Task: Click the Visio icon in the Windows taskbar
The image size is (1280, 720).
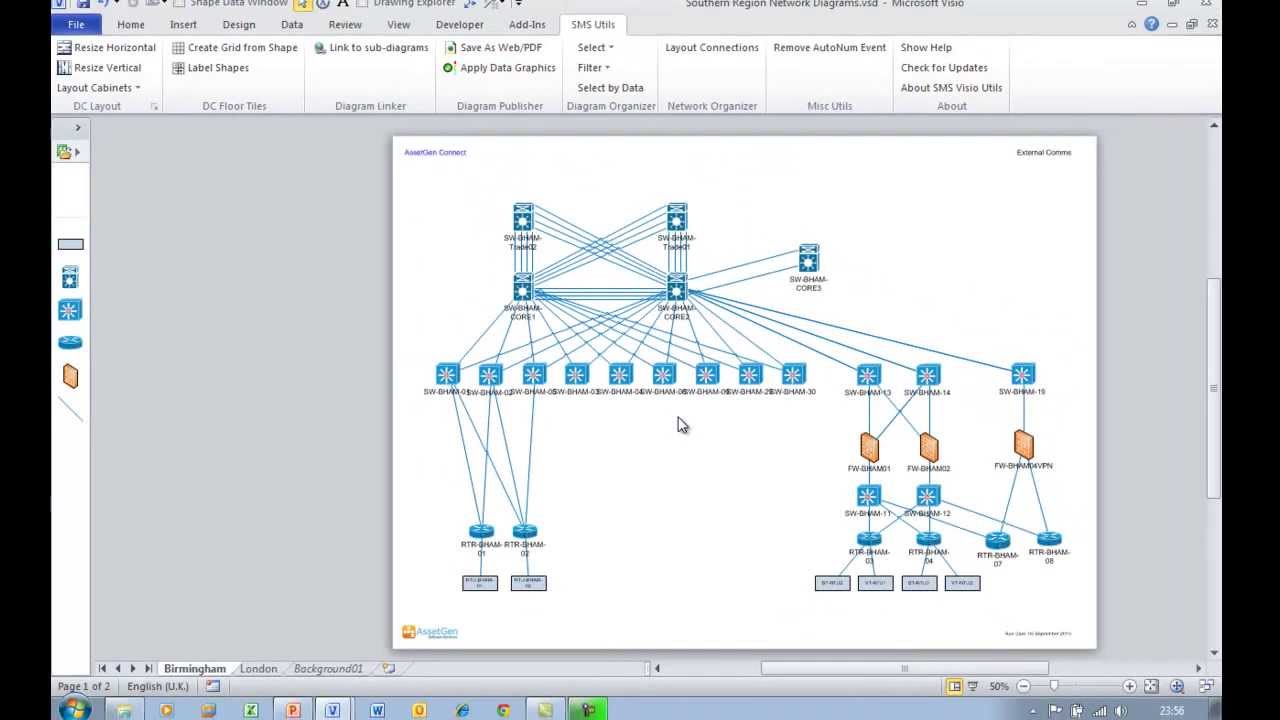Action: point(333,710)
